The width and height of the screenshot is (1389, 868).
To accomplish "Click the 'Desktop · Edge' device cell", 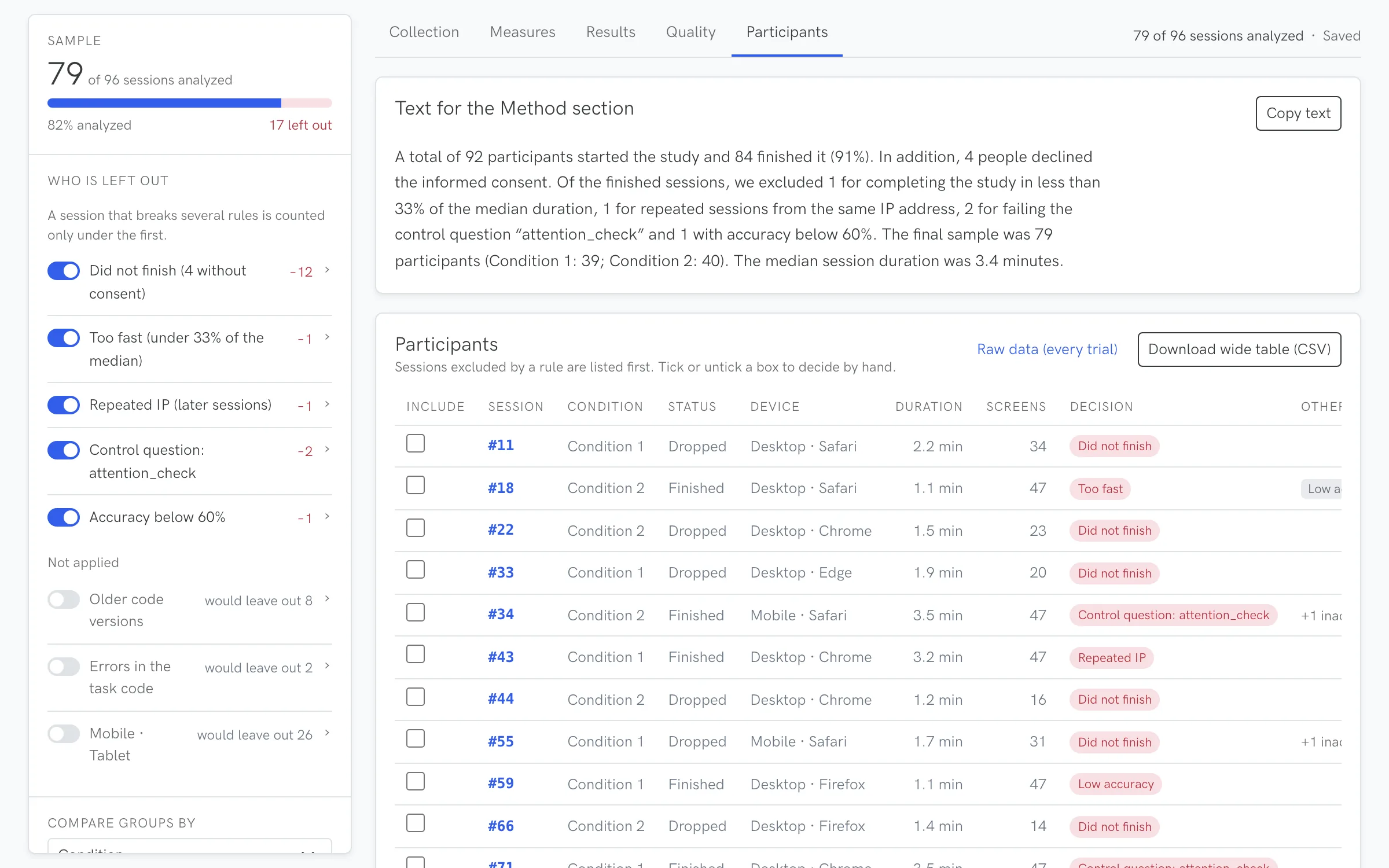I will pos(801,573).
